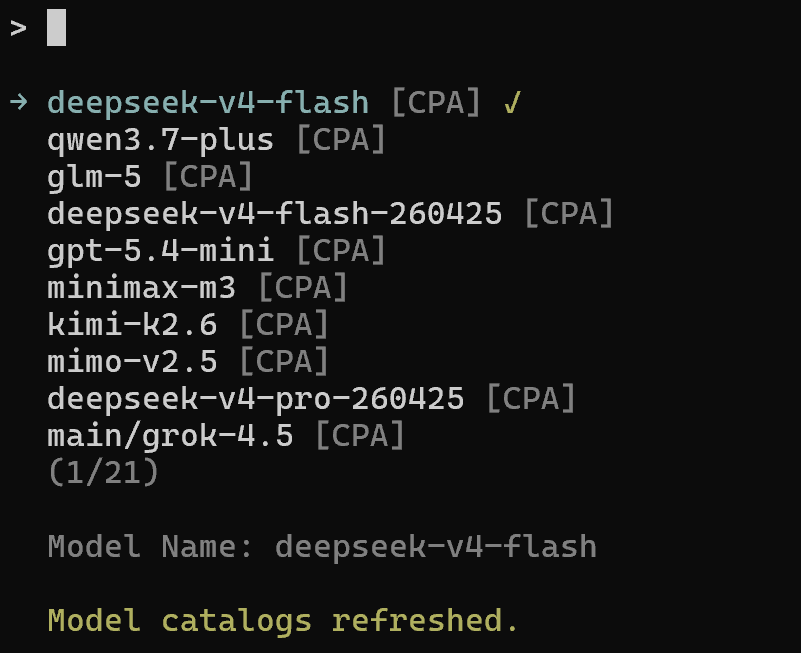Click the arrow pointer before deepseek-v4-flash
Screen dimensions: 801x653
tap(18, 102)
